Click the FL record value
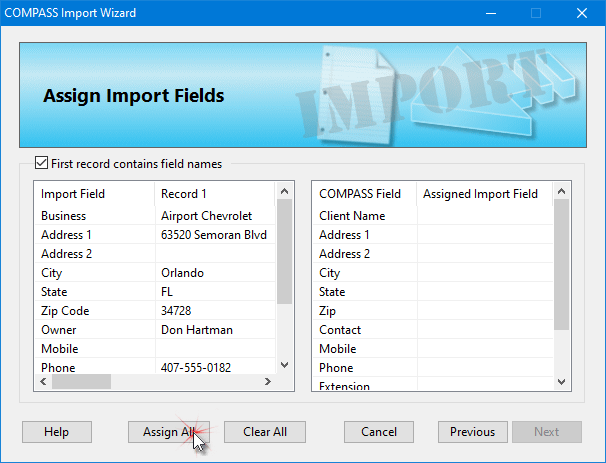 [x=167, y=292]
